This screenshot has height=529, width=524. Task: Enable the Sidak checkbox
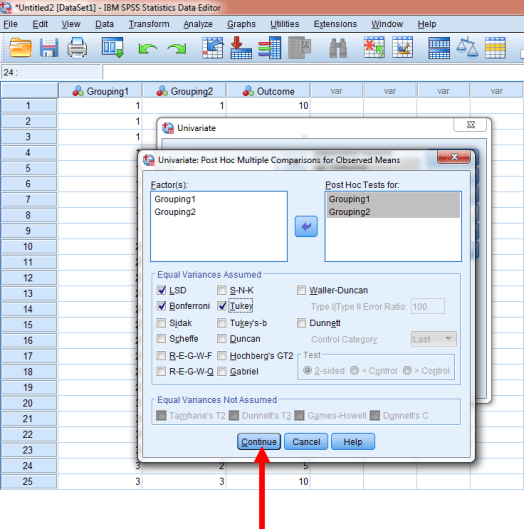point(162,323)
